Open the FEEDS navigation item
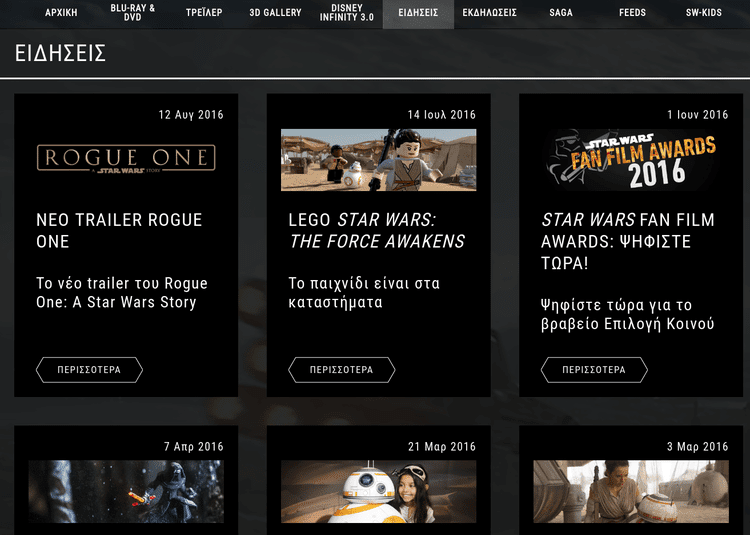 (x=632, y=13)
